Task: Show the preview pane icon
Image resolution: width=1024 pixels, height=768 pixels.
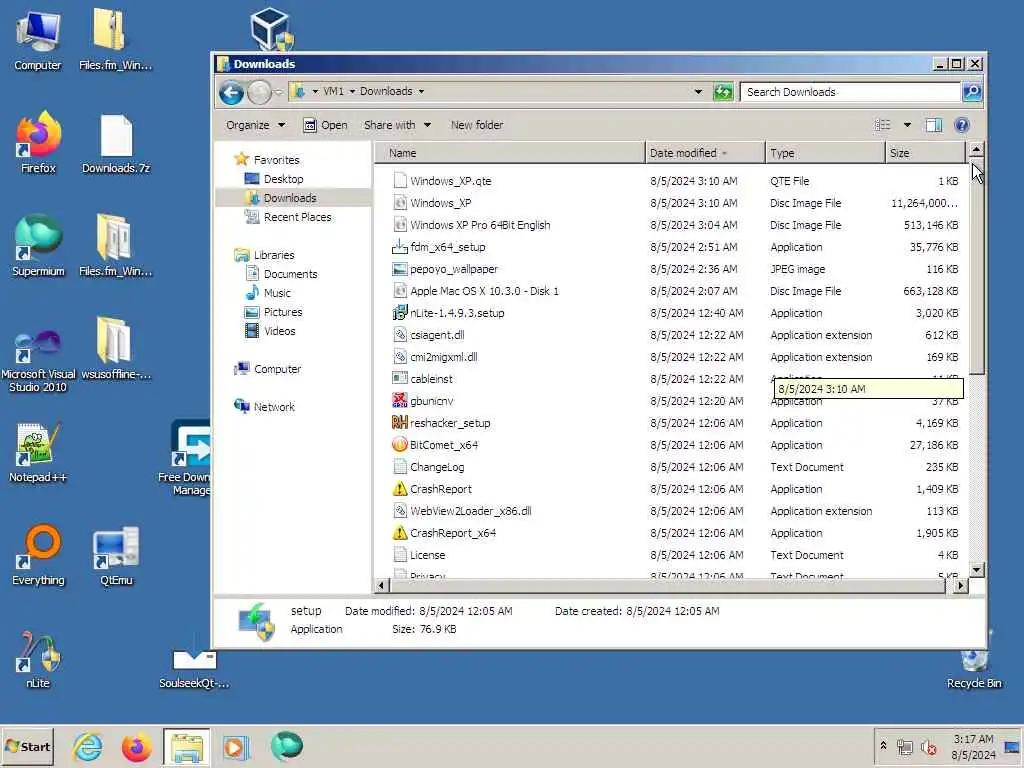Action: pos(934,125)
